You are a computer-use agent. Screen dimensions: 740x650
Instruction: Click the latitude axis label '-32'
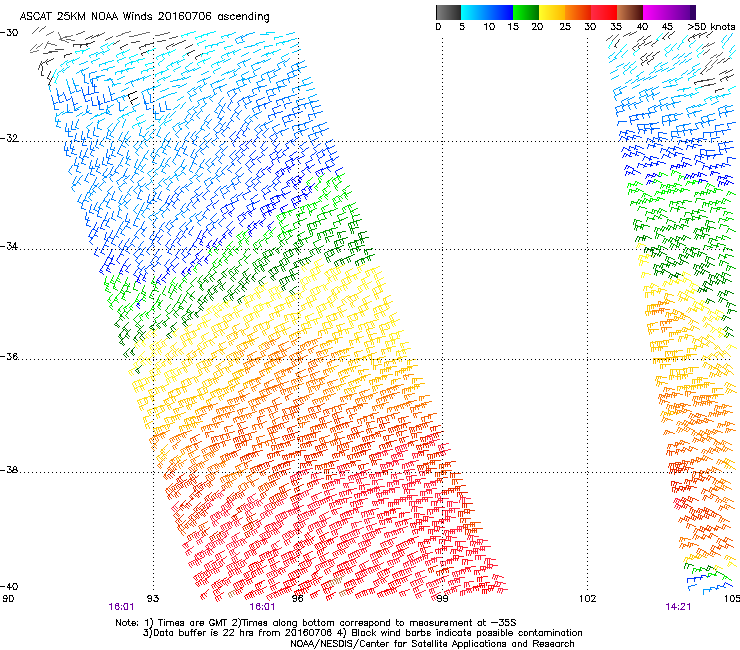coord(9,138)
